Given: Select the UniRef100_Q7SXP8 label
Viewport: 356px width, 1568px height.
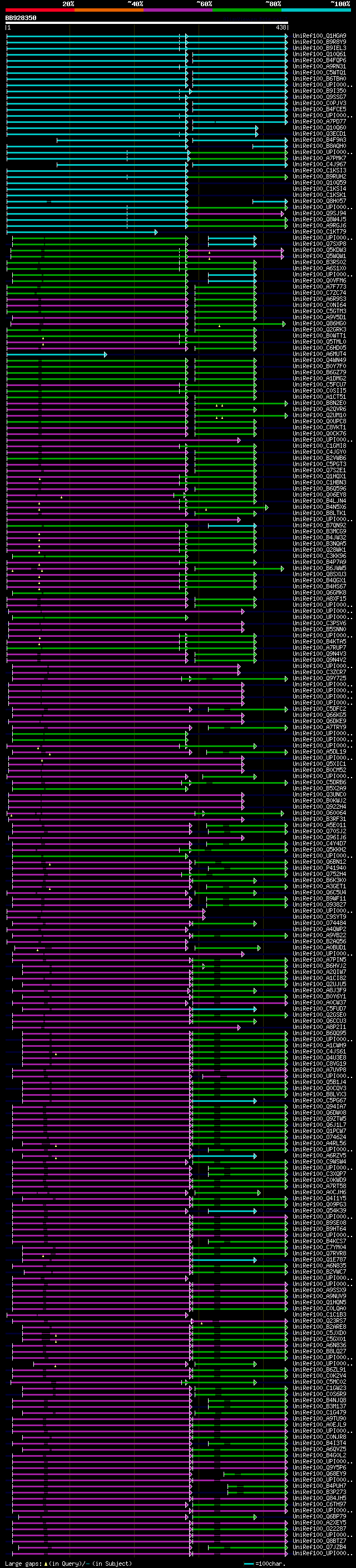Looking at the screenshot, I should point(319,244).
